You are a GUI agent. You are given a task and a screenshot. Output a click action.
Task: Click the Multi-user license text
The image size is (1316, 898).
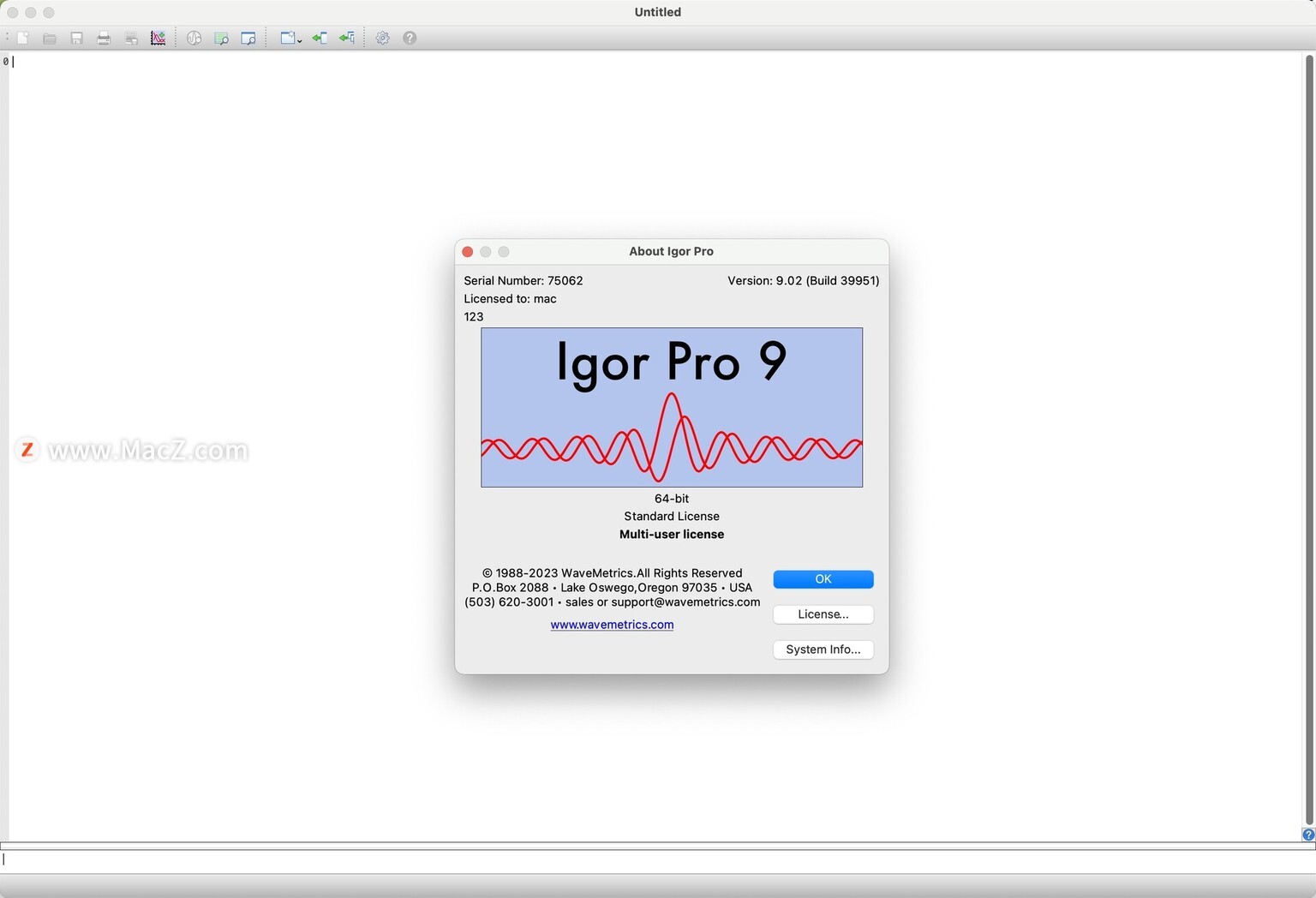pos(672,535)
